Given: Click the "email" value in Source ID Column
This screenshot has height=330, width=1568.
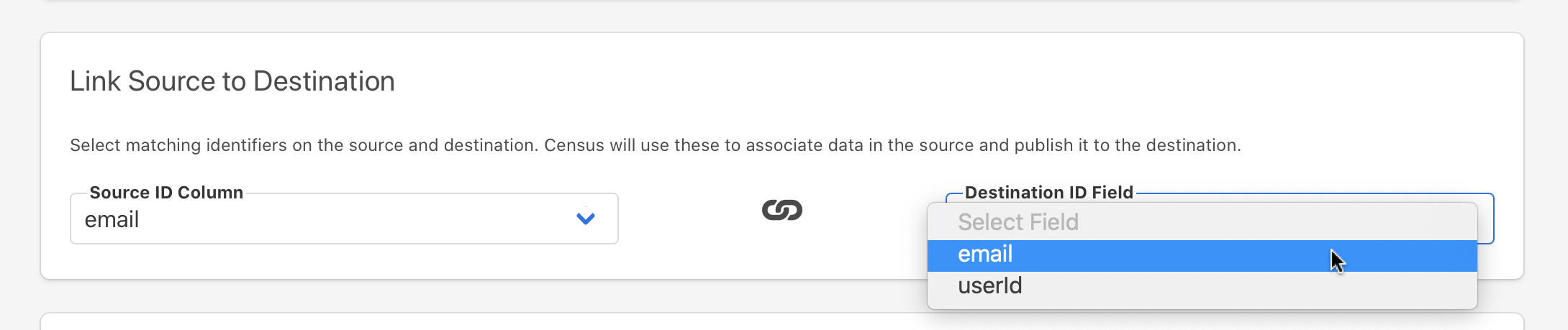Looking at the screenshot, I should pos(112,219).
